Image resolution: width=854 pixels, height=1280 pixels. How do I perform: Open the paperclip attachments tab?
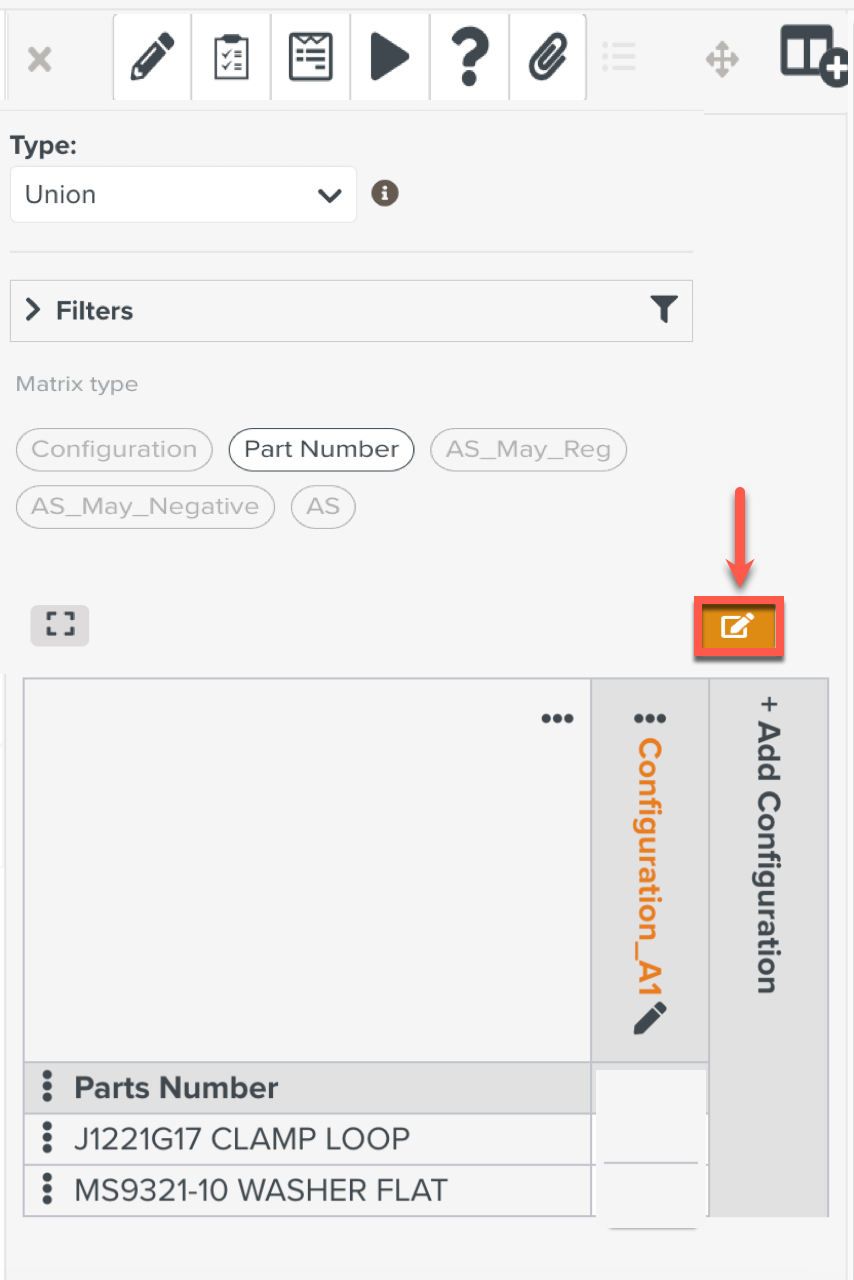pyautogui.click(x=547, y=58)
